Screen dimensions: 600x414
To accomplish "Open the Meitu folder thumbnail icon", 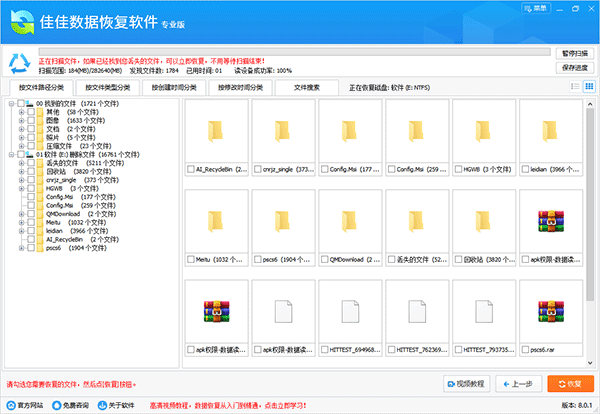I will pyautogui.click(x=216, y=221).
